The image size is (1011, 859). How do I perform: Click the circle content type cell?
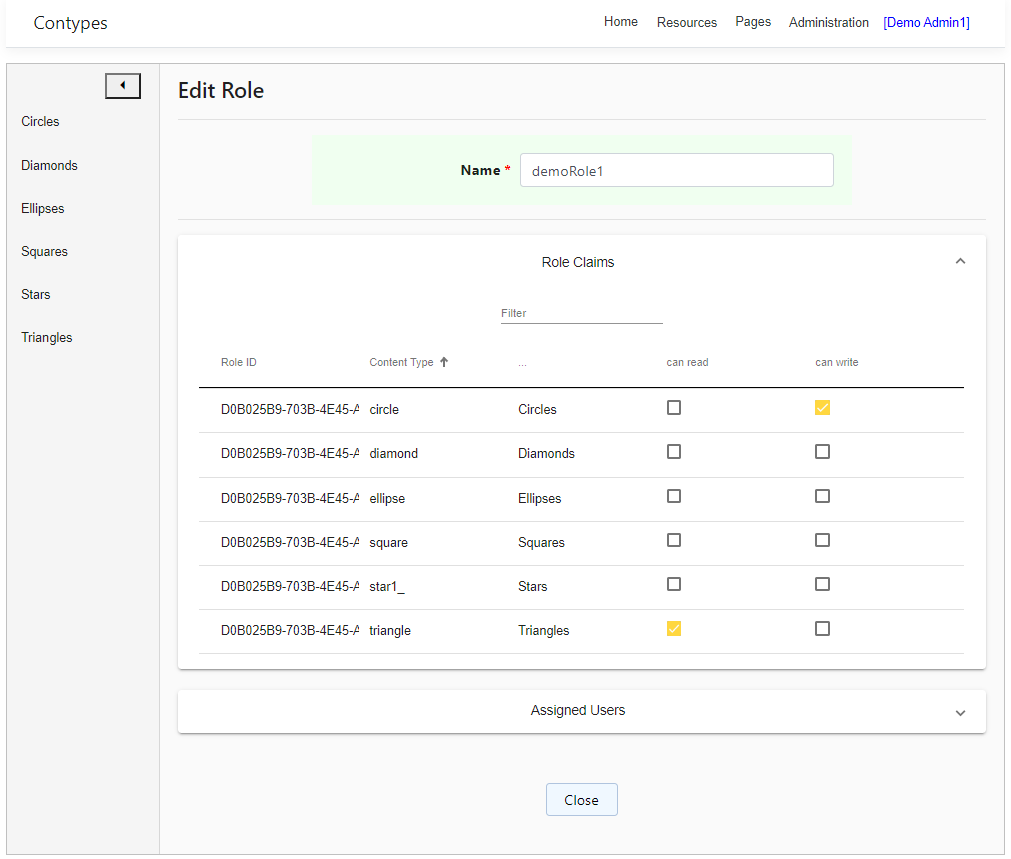[384, 410]
